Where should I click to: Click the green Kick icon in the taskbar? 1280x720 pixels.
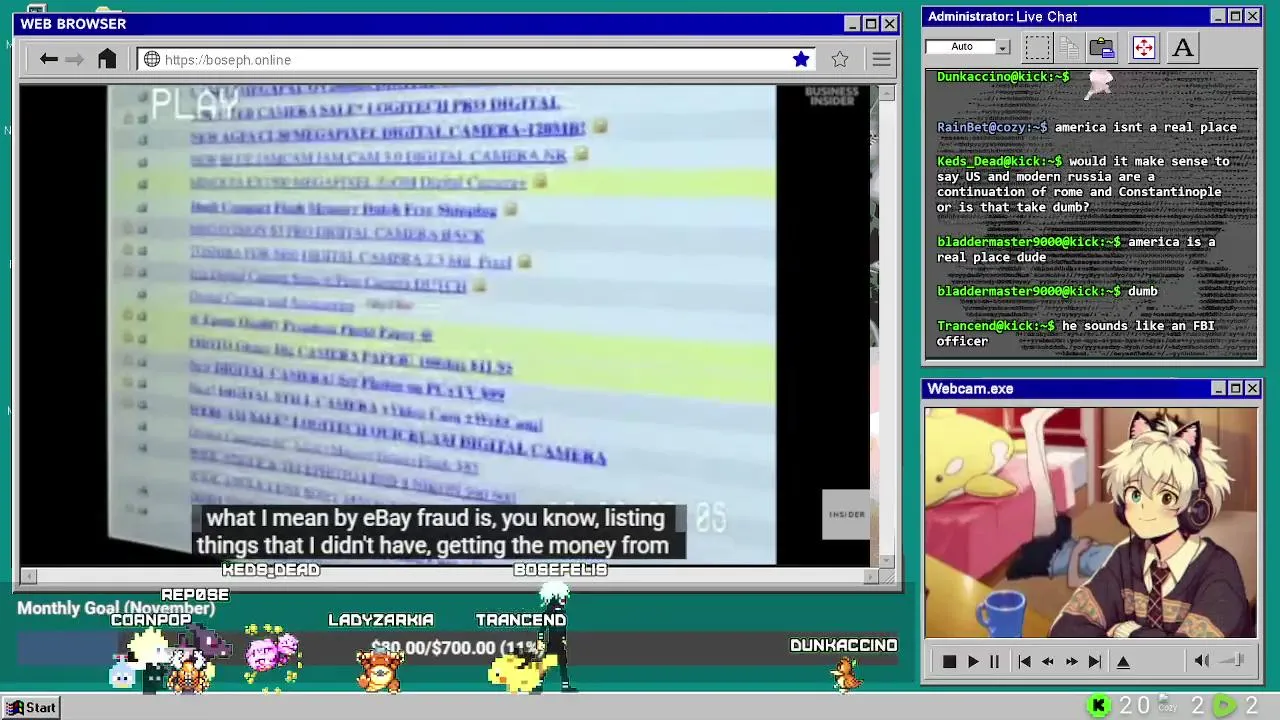click(1099, 706)
